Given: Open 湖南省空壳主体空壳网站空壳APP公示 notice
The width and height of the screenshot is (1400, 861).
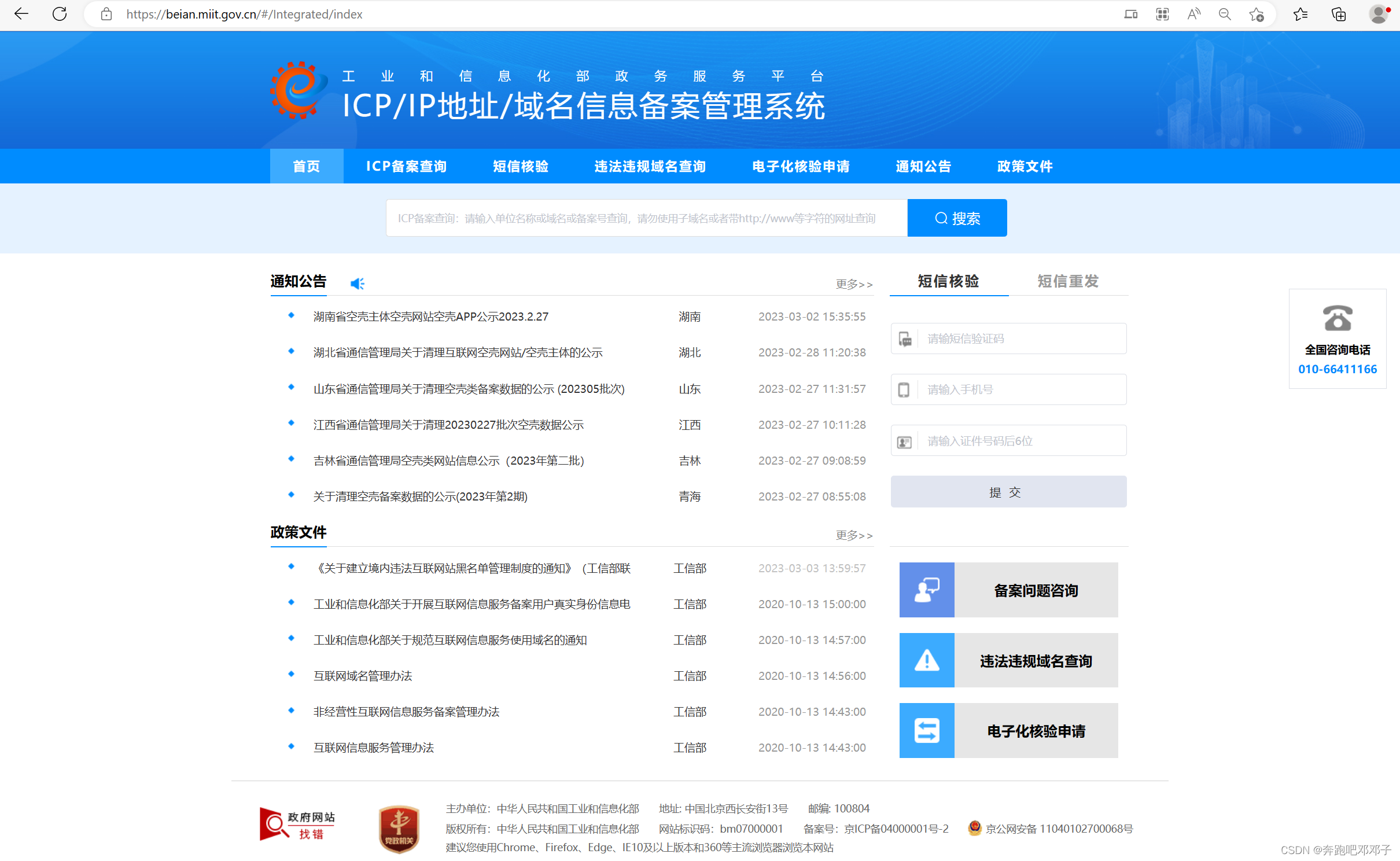Looking at the screenshot, I should coord(431,317).
